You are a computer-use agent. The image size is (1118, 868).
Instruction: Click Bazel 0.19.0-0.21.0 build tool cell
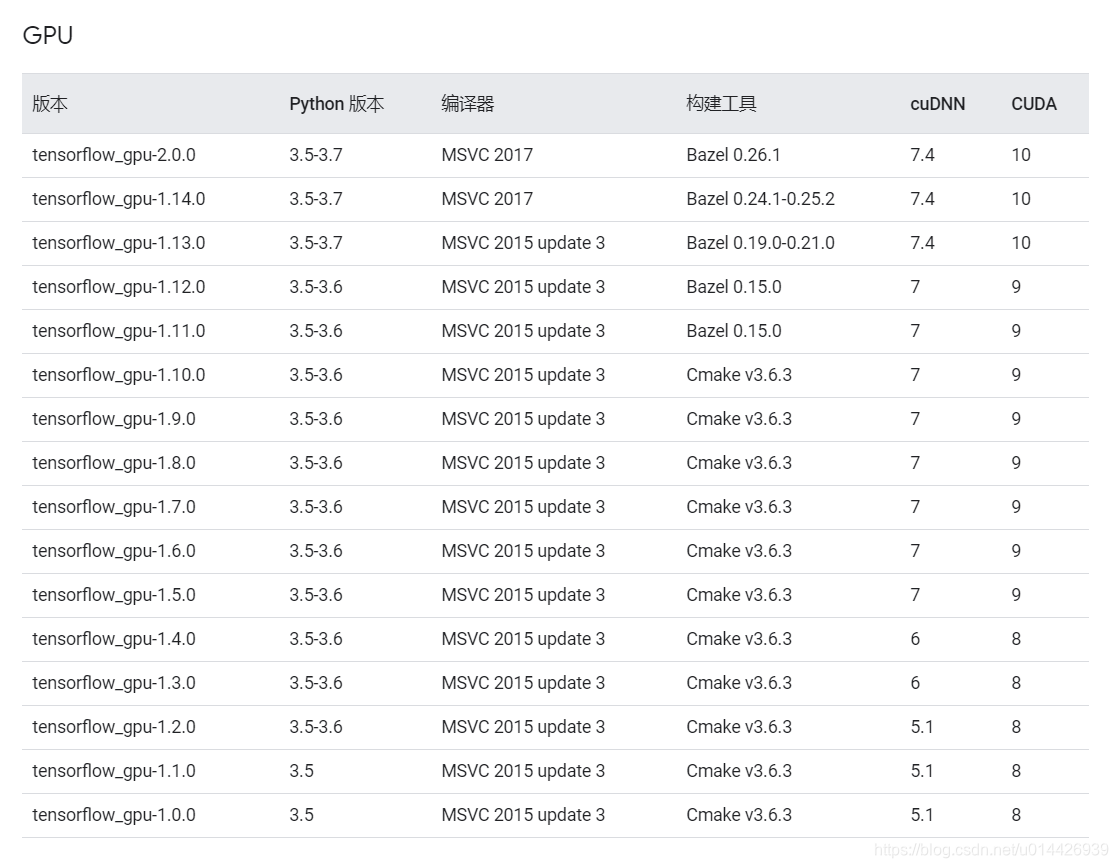click(760, 243)
